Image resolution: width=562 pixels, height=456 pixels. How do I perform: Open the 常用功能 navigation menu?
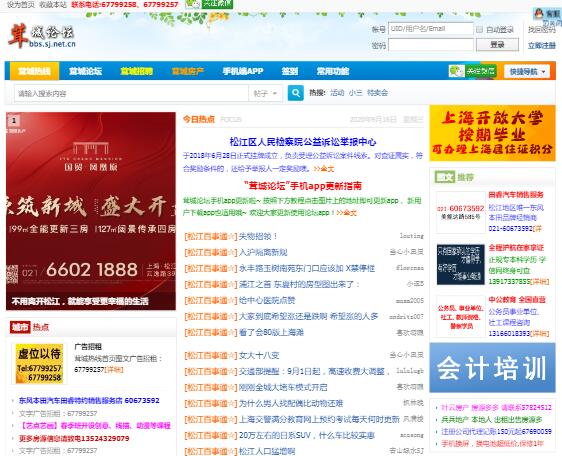coord(333,71)
